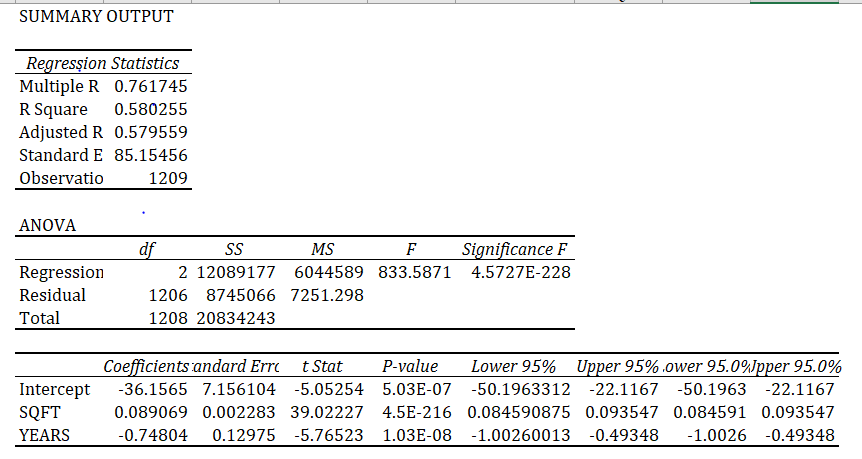Click the Standard Error column header
This screenshot has height=459, width=862.
pos(235,367)
